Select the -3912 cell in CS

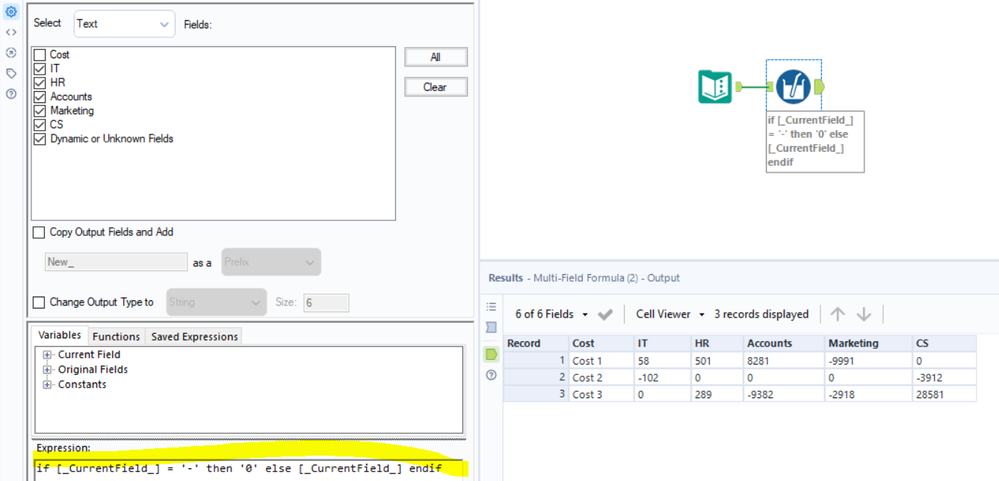[x=944, y=377]
